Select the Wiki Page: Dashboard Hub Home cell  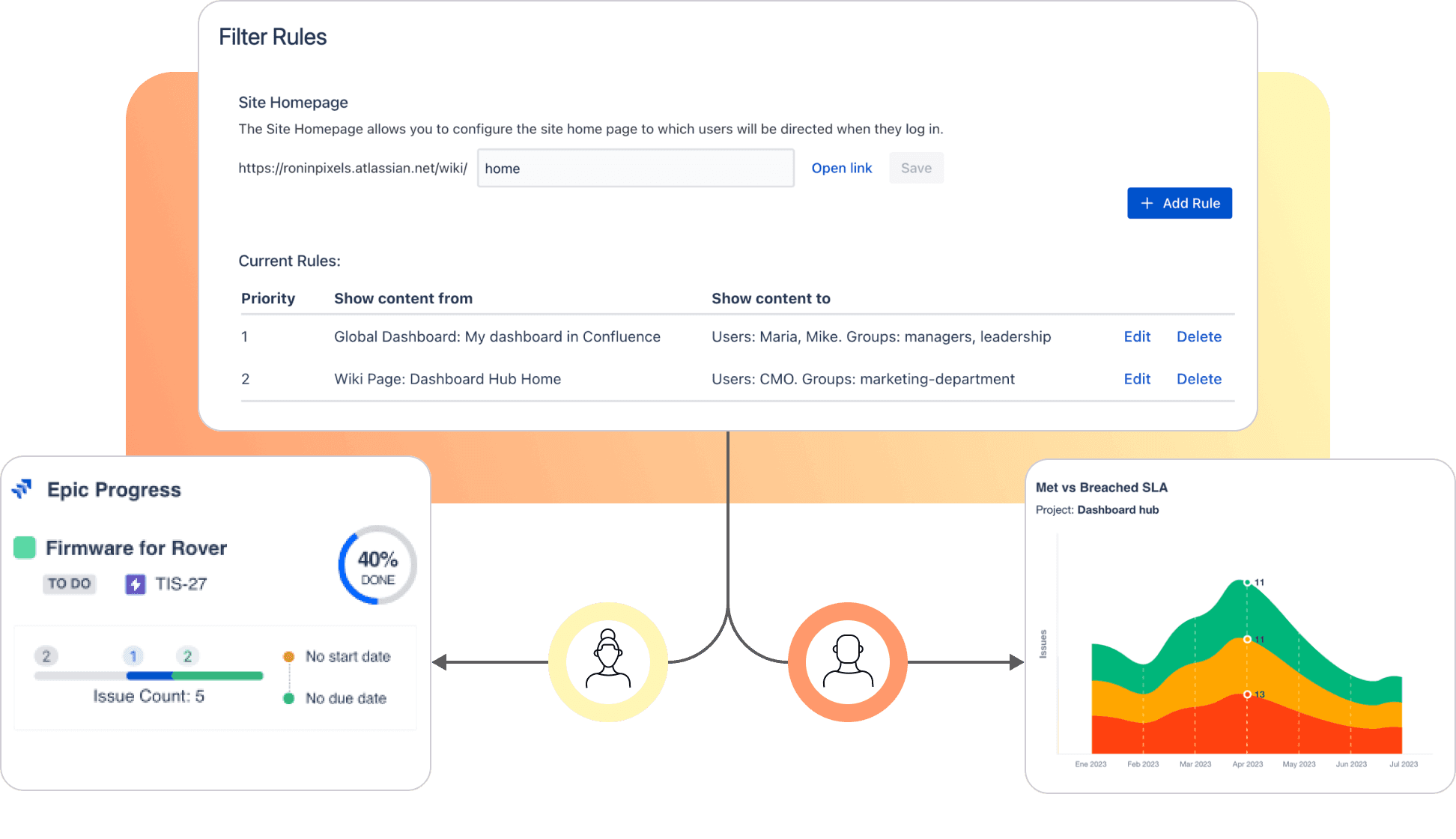click(447, 379)
